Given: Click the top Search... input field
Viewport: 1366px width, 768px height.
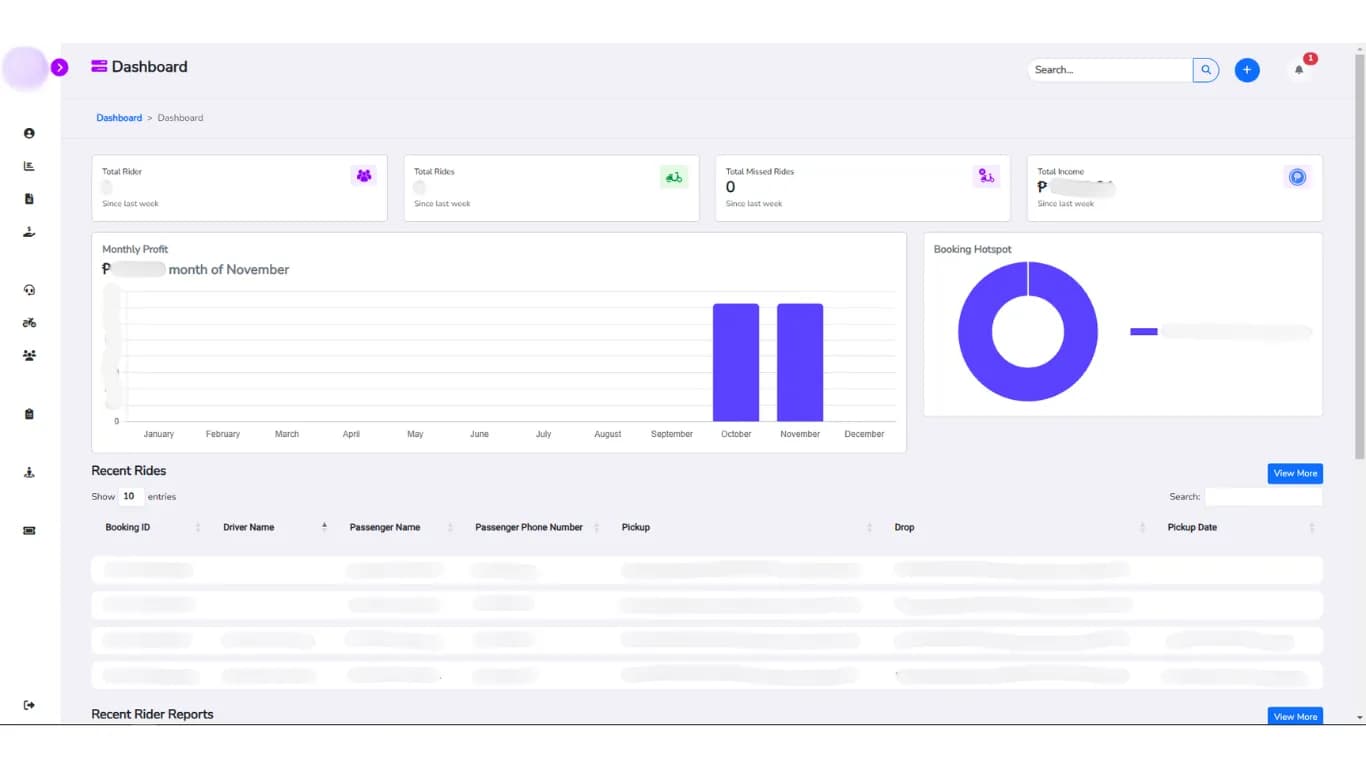Looking at the screenshot, I should tap(1109, 70).
